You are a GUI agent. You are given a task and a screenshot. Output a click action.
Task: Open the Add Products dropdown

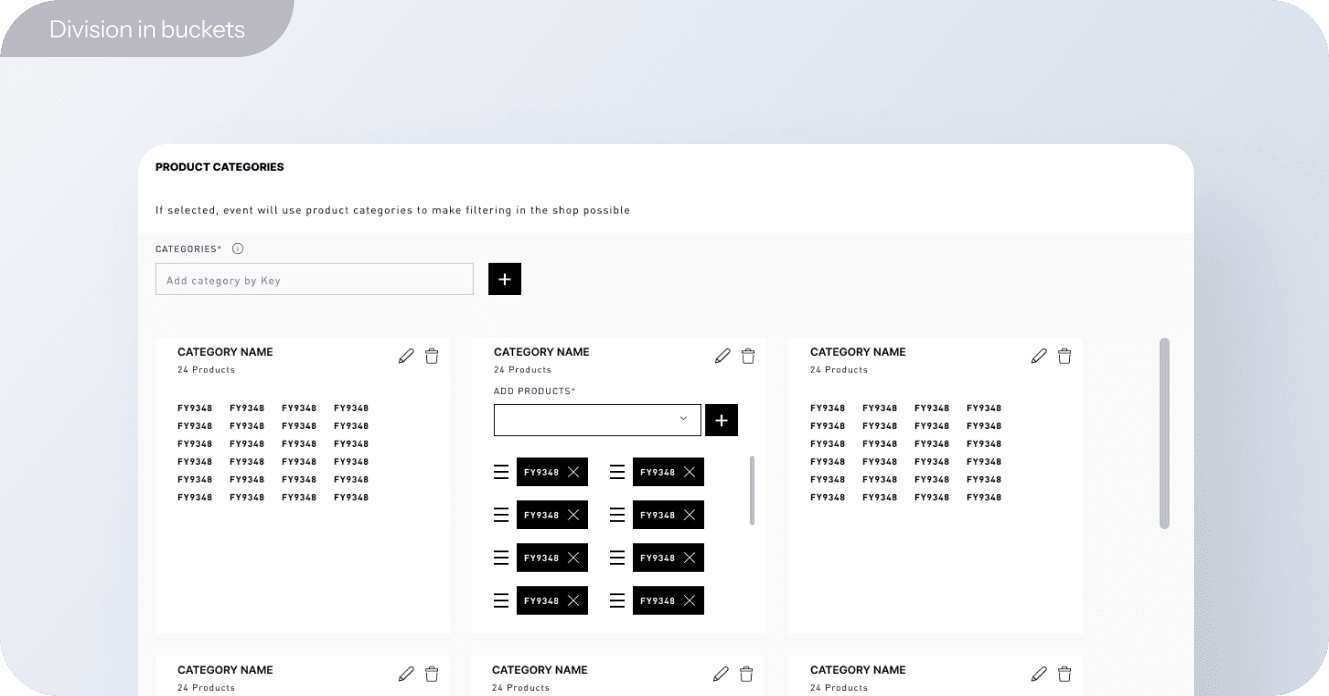click(597, 420)
